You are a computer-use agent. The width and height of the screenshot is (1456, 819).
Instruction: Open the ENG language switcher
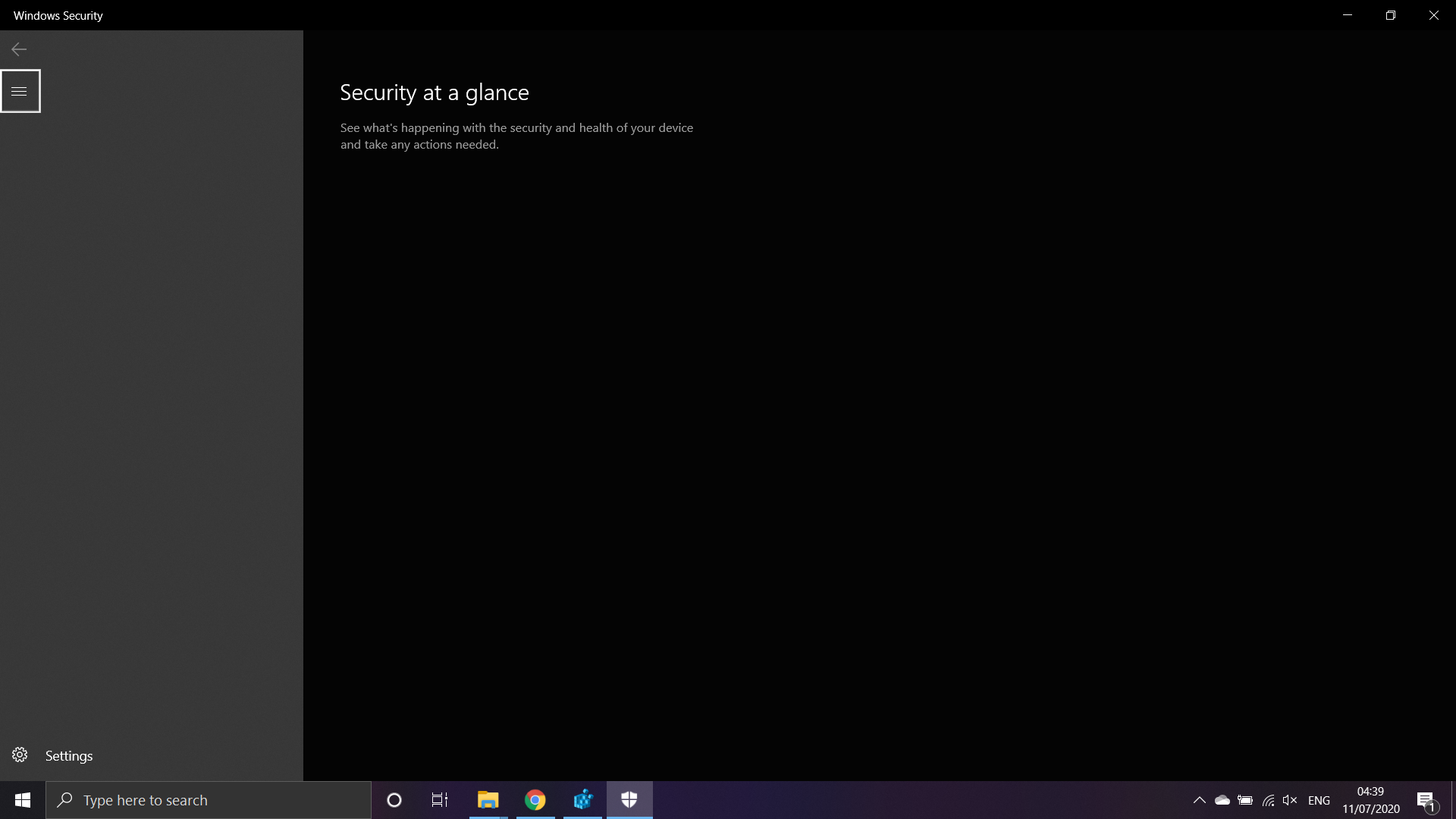[1319, 800]
